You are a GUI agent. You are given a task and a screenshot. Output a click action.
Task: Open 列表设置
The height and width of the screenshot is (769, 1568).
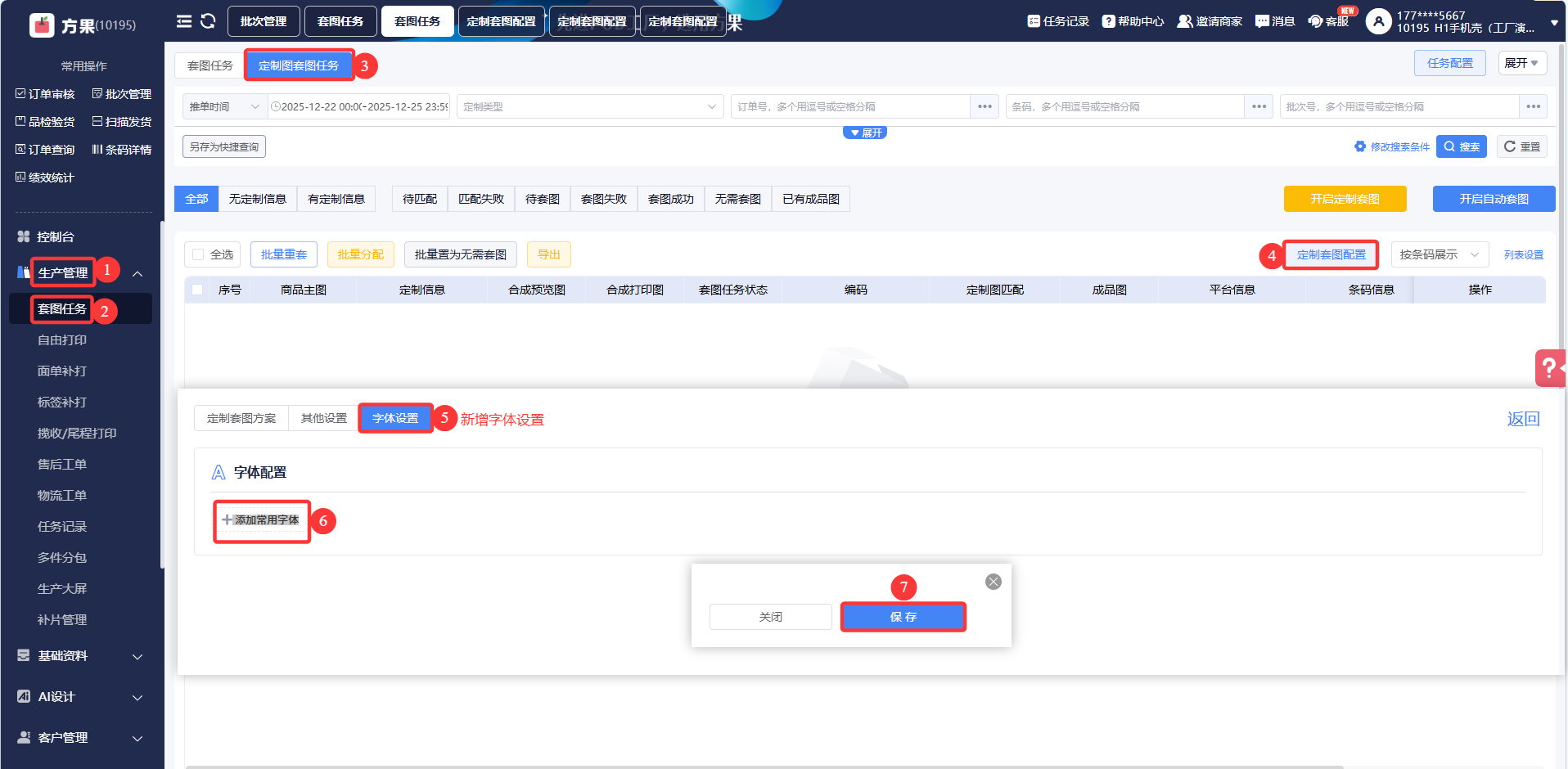pyautogui.click(x=1524, y=254)
